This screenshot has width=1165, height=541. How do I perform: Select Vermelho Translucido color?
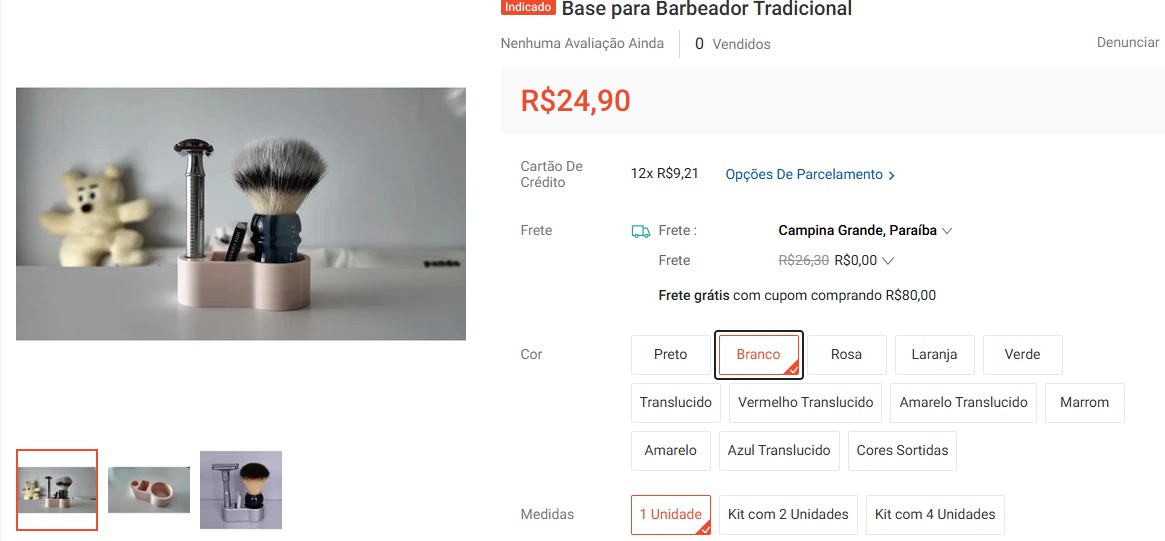tap(805, 403)
